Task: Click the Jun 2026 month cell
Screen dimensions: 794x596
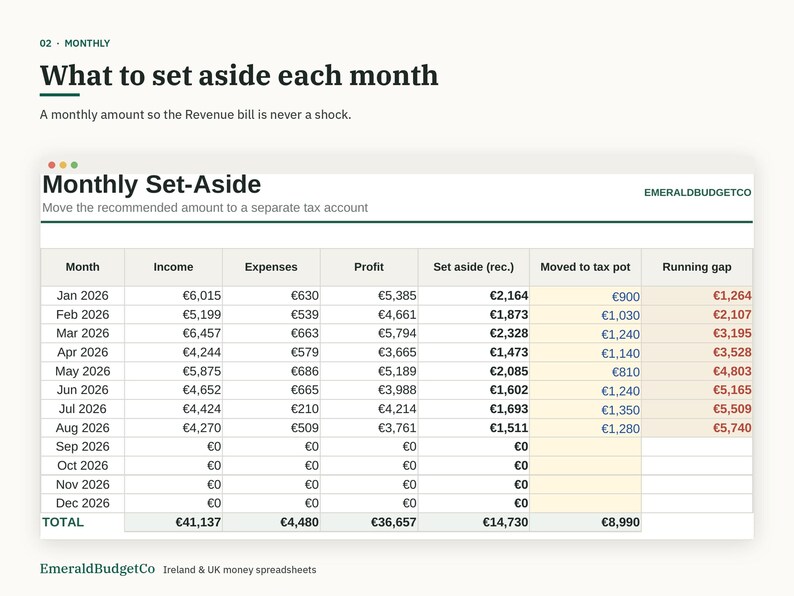Action: tap(83, 390)
